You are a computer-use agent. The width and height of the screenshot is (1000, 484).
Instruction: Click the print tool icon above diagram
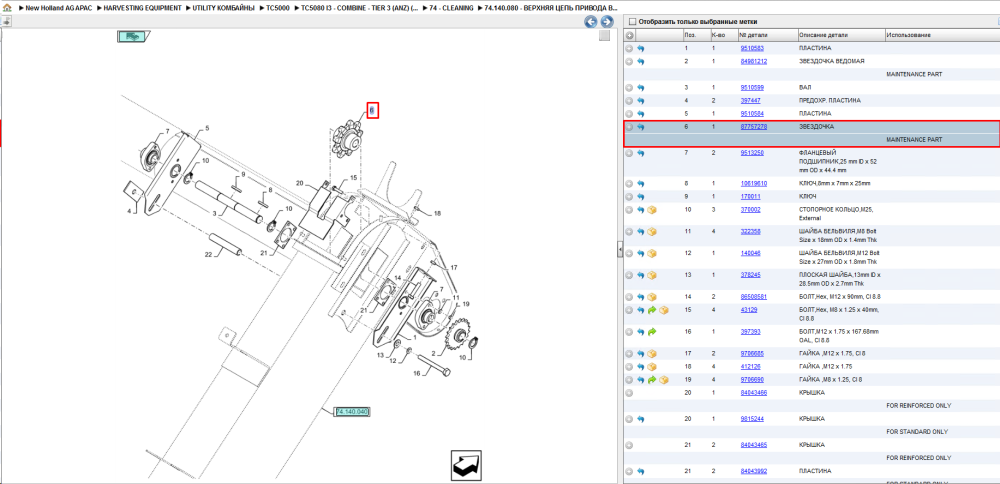[5, 22]
